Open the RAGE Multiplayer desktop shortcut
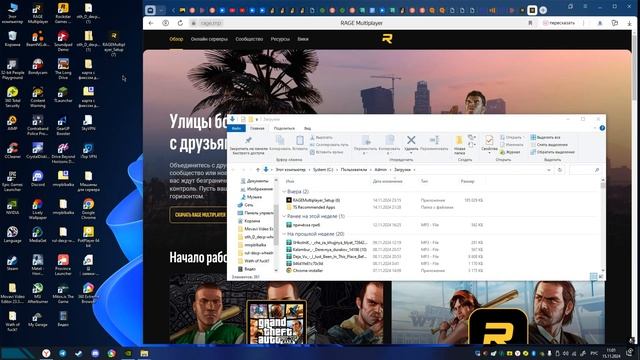This screenshot has width=640, height=360. pyautogui.click(x=38, y=13)
